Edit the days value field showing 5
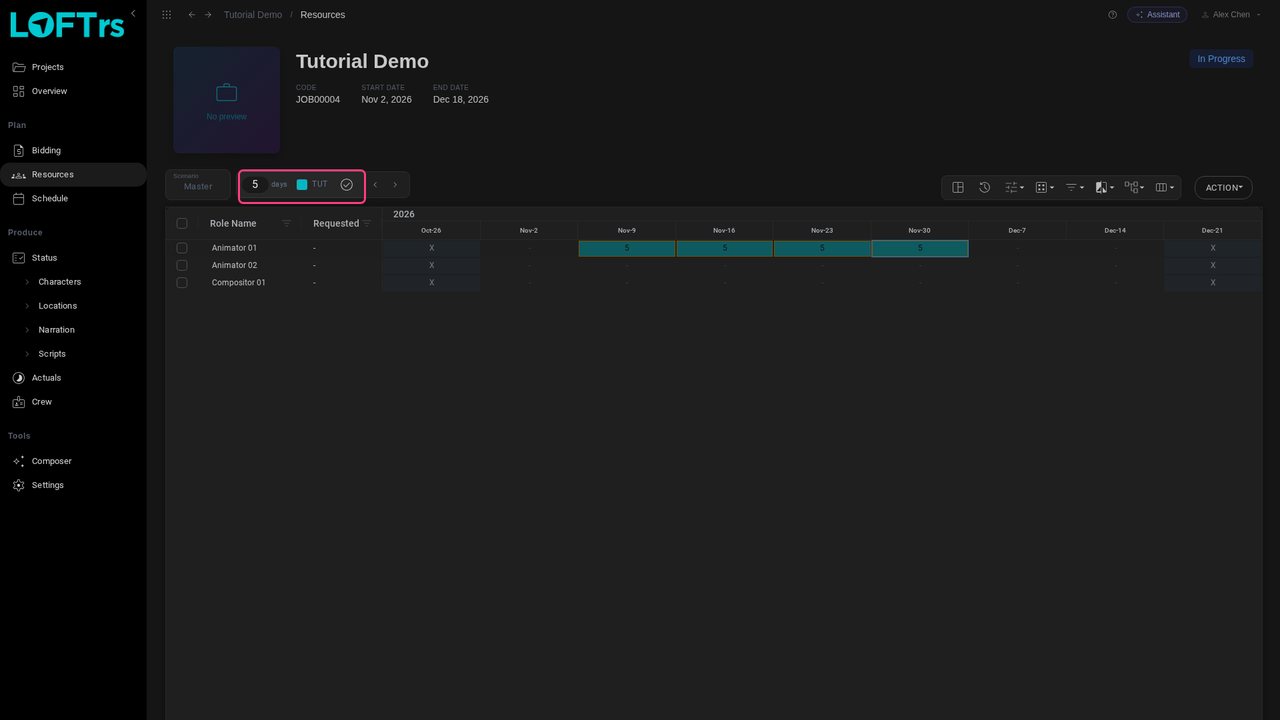 coord(255,185)
